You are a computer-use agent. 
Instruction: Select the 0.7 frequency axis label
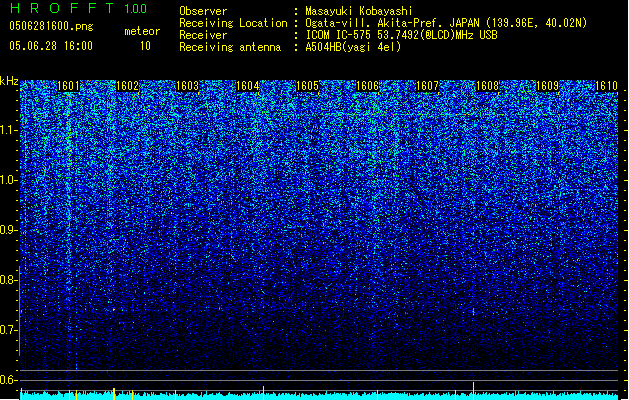pyautogui.click(x=8, y=330)
